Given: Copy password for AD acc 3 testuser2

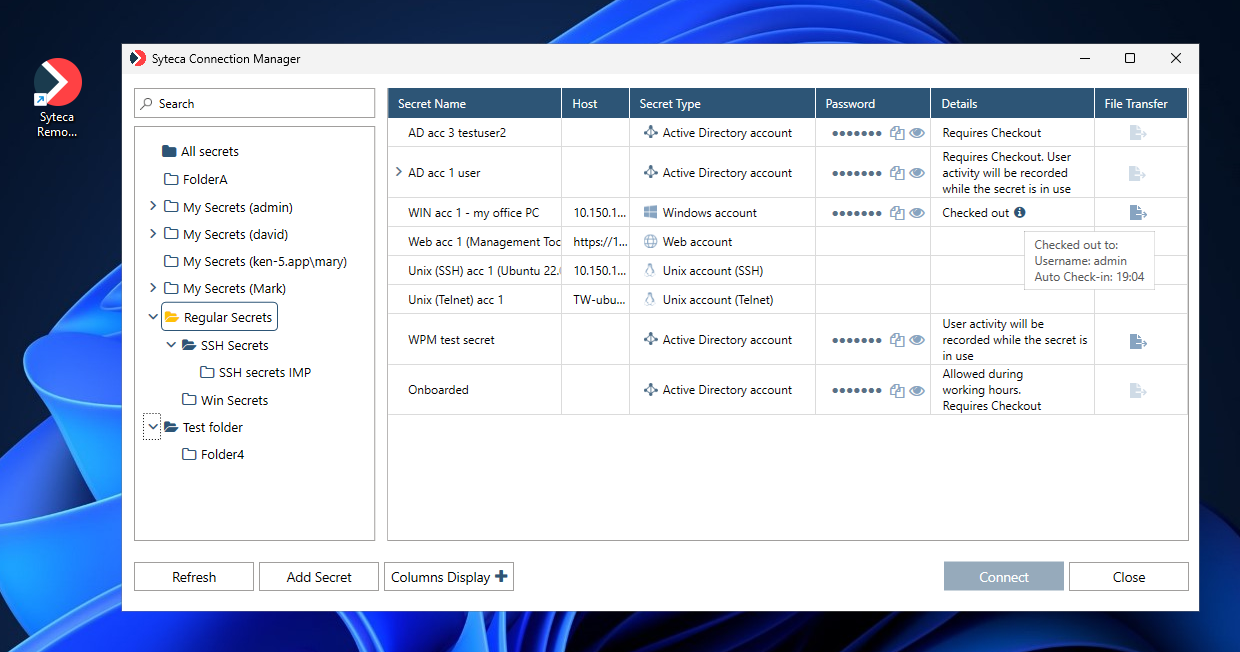Looking at the screenshot, I should (897, 133).
